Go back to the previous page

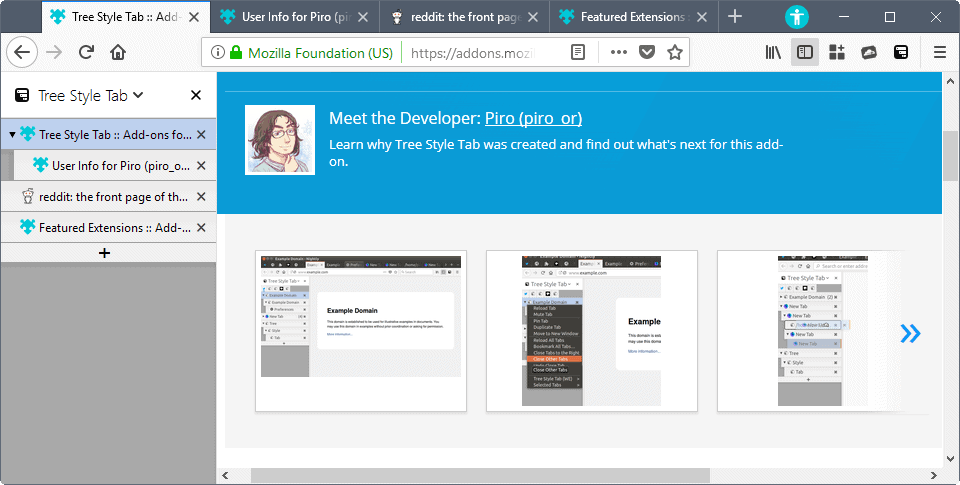point(22,53)
